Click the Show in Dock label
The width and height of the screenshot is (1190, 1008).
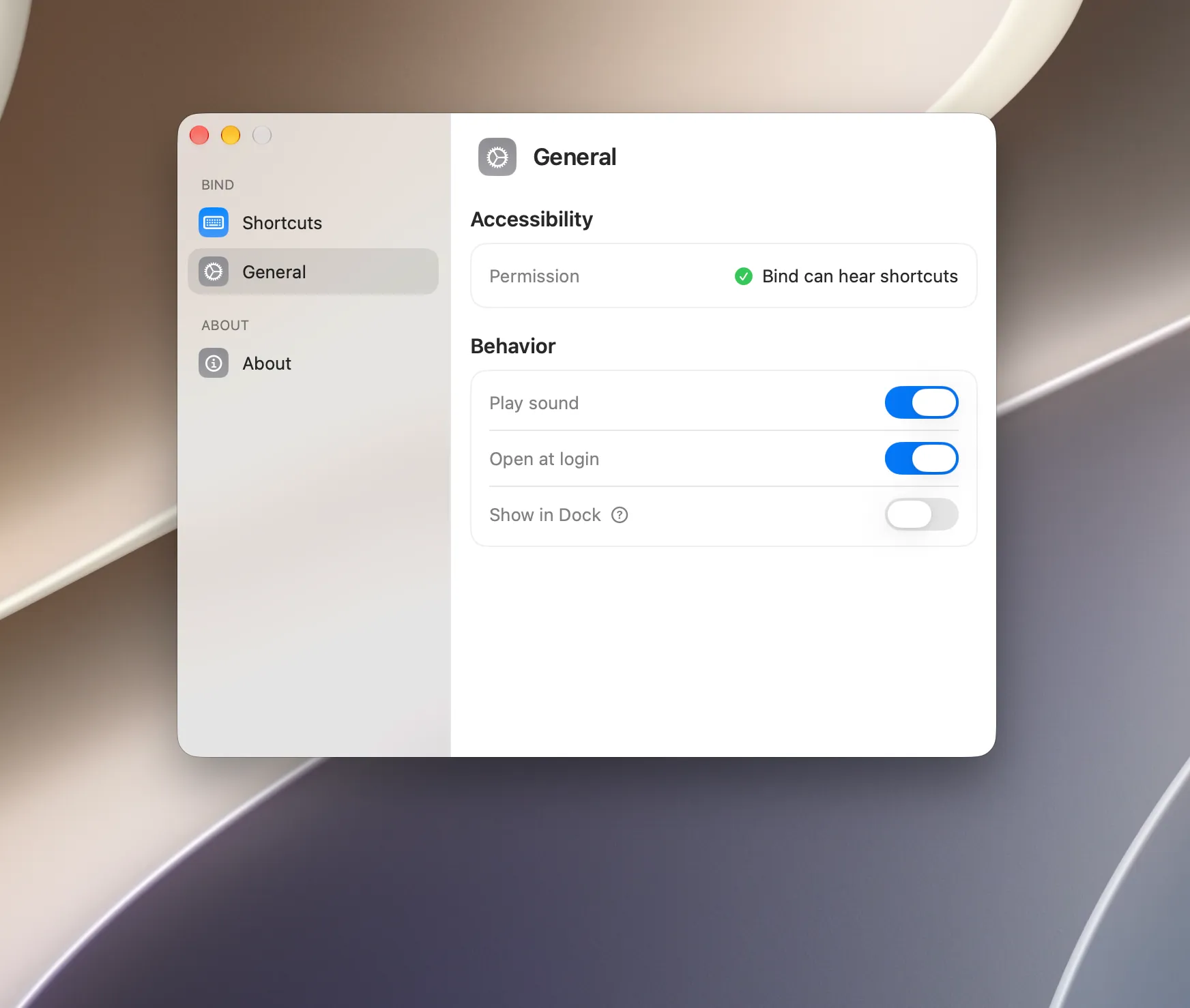[545, 515]
